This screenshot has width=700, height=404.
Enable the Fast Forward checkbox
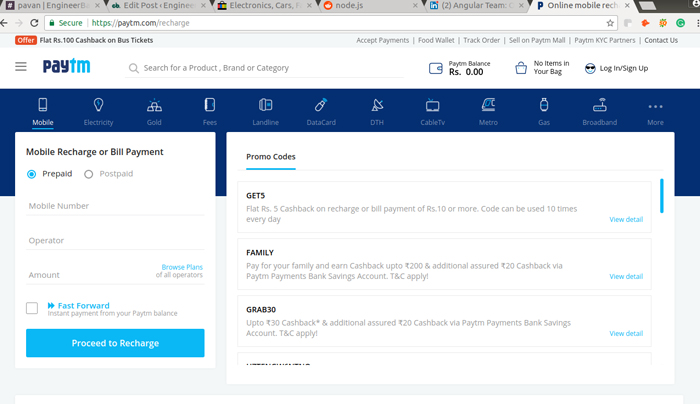point(32,308)
